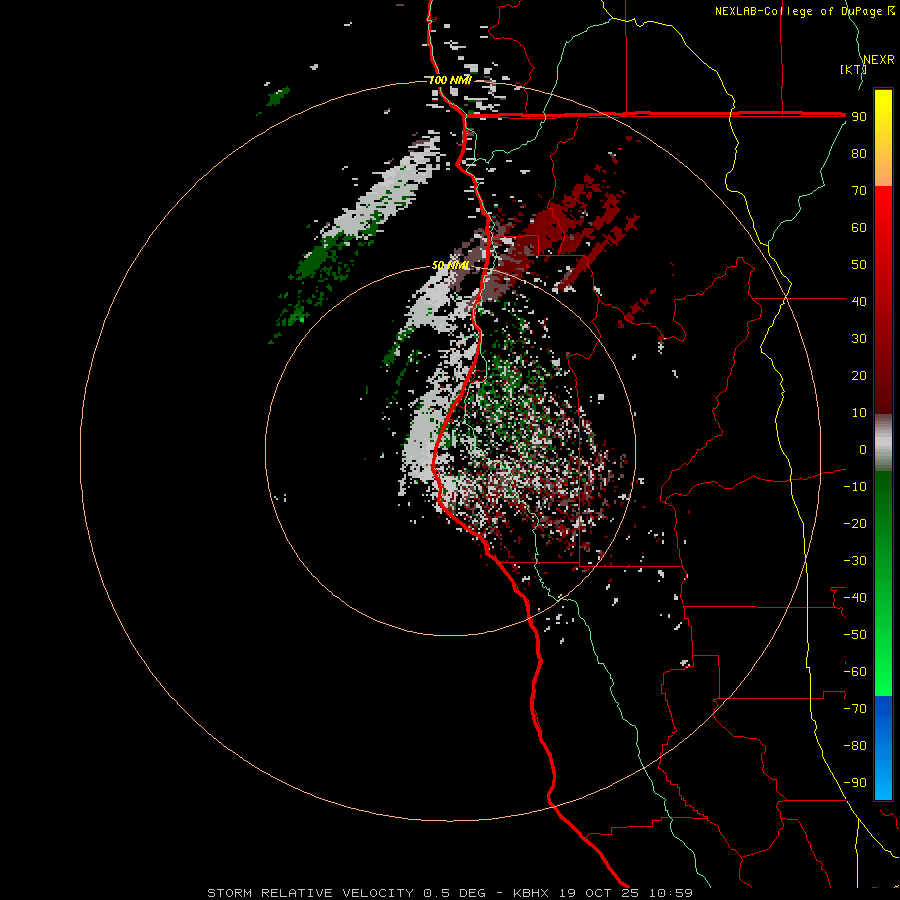Click the positive 40 value on velocity scale

point(859,301)
